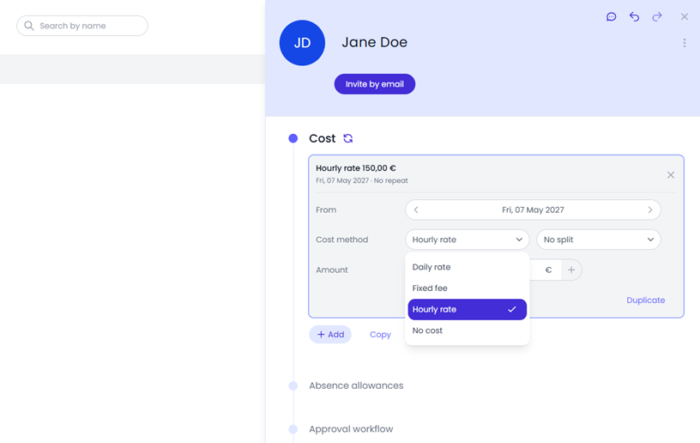Click the Absence allowances bullet dot

293,386
